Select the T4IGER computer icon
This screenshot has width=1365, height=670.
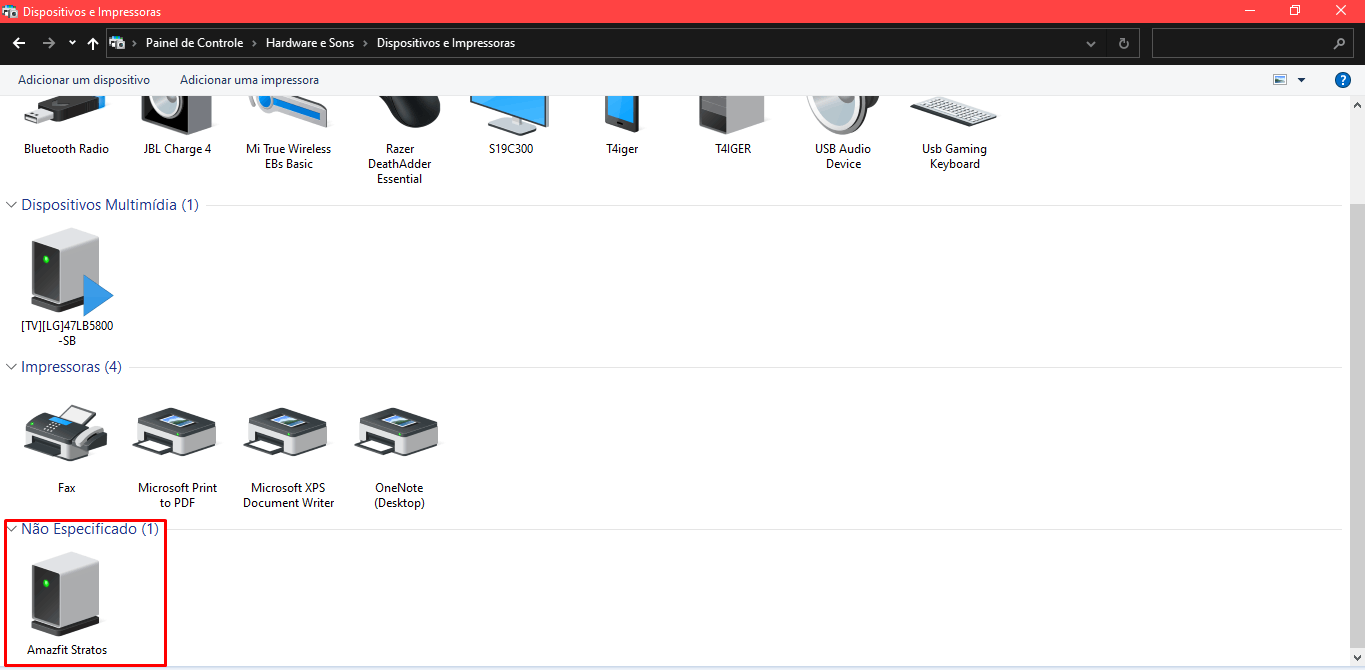coord(732,113)
